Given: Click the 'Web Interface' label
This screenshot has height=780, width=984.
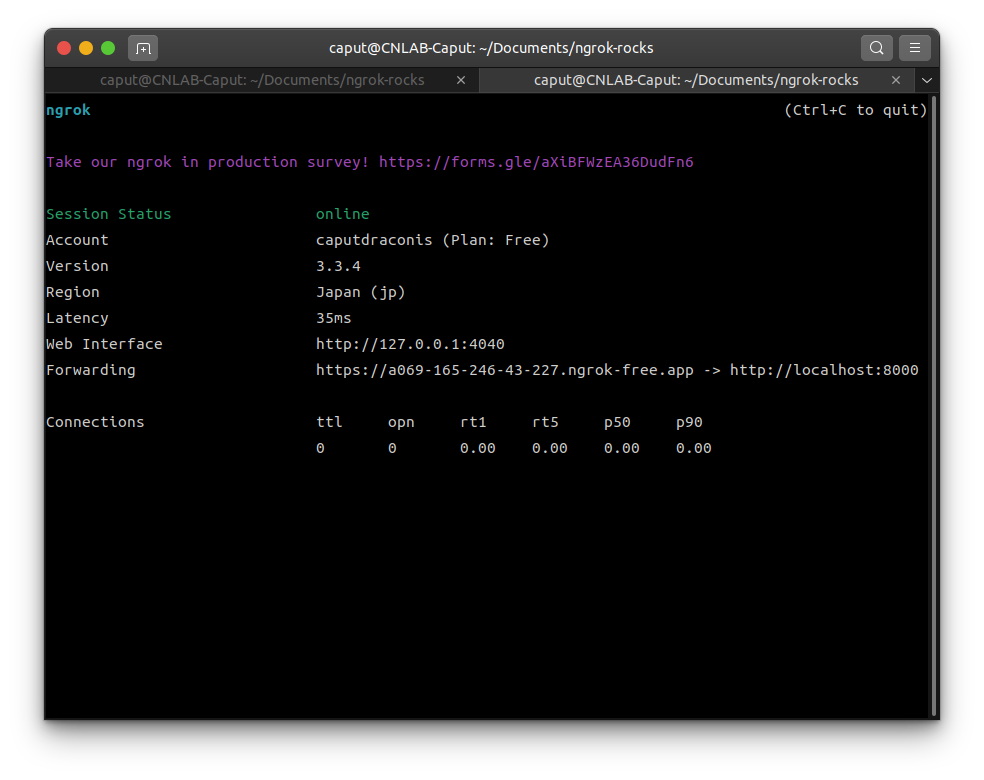Looking at the screenshot, I should tap(104, 344).
